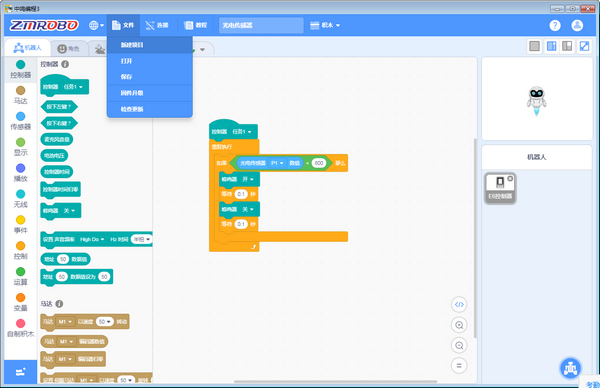
Task: Expand the 积木 mode dropdown in header
Action: (x=325, y=25)
